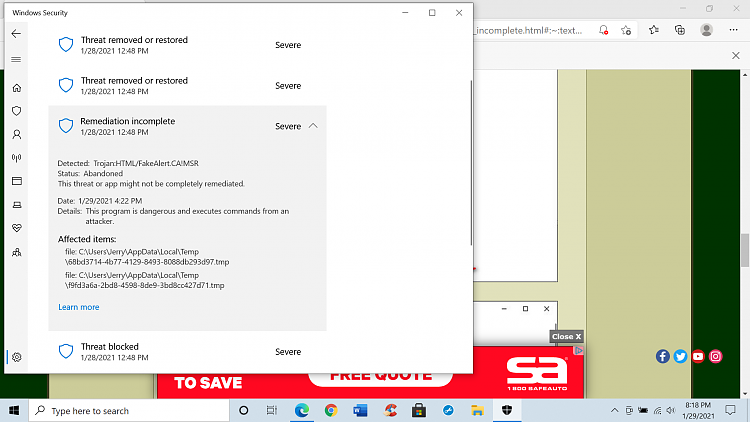Open Windows Security settings gear

(17, 357)
